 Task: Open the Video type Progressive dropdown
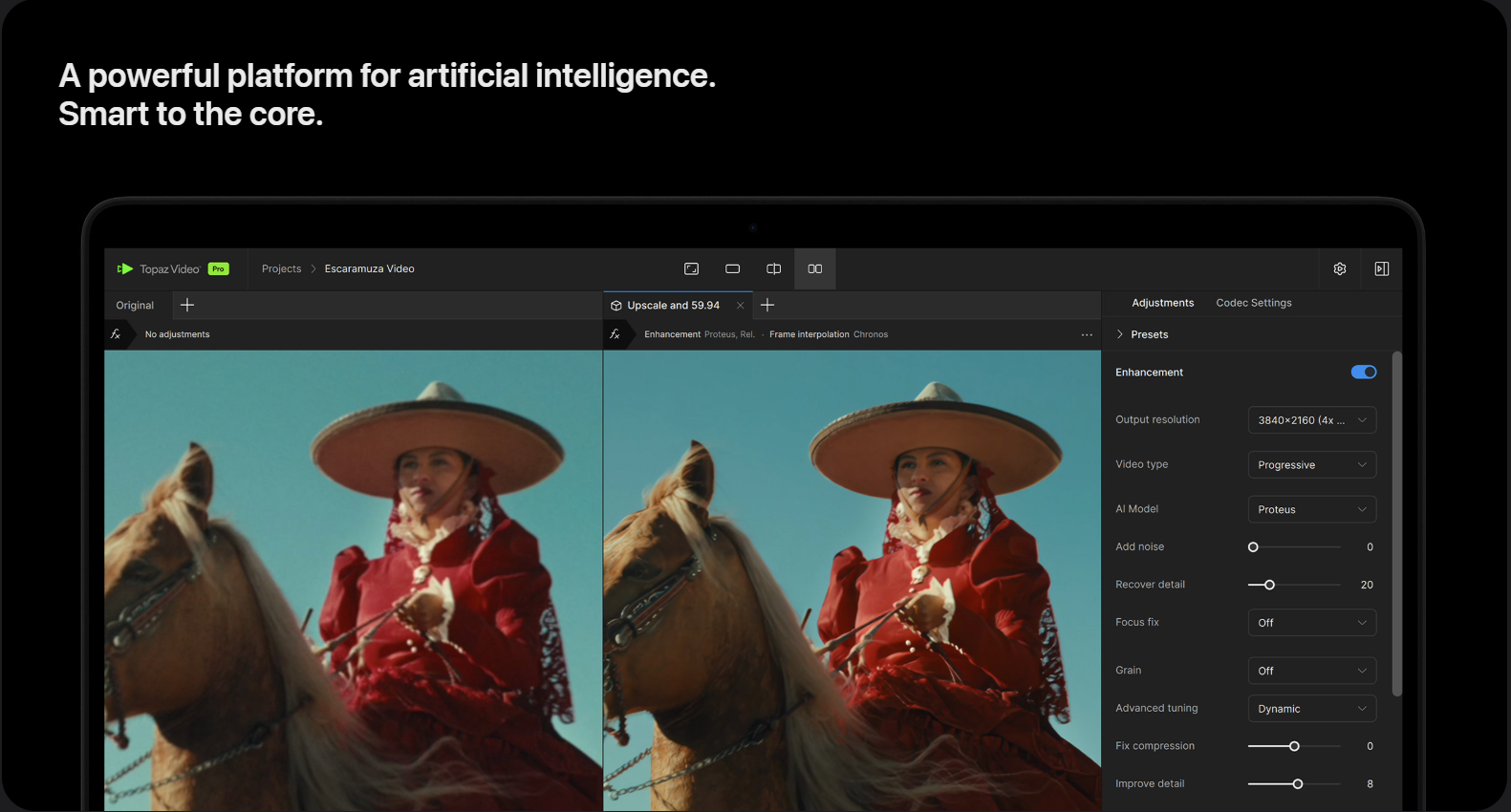[1311, 465]
